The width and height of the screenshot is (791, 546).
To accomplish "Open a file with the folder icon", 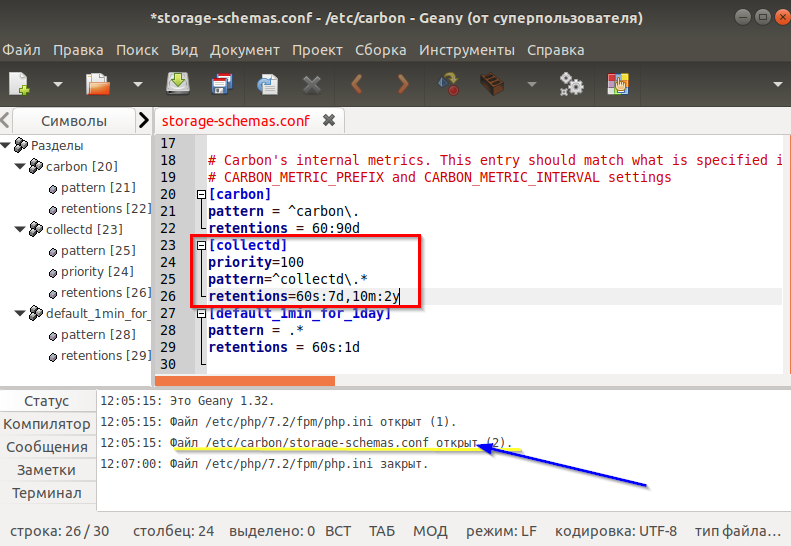I will click(x=98, y=84).
